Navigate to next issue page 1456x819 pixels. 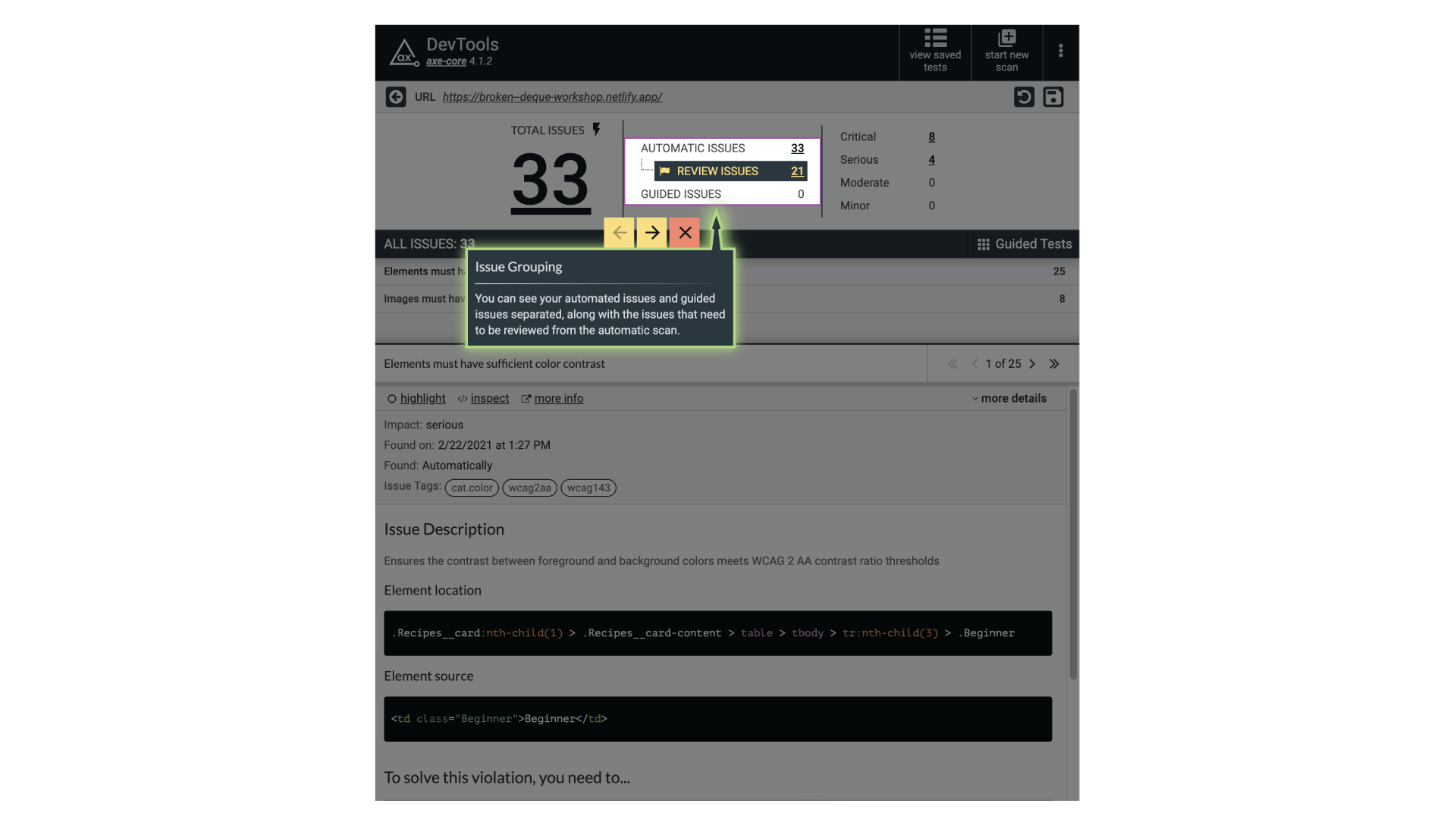tap(1032, 364)
